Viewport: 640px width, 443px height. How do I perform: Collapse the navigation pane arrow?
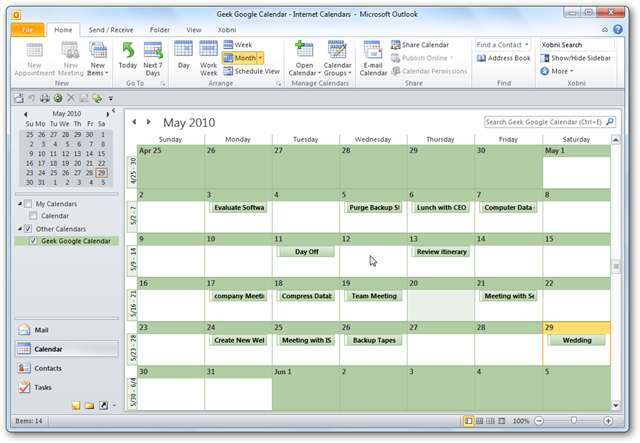pyautogui.click(x=114, y=110)
